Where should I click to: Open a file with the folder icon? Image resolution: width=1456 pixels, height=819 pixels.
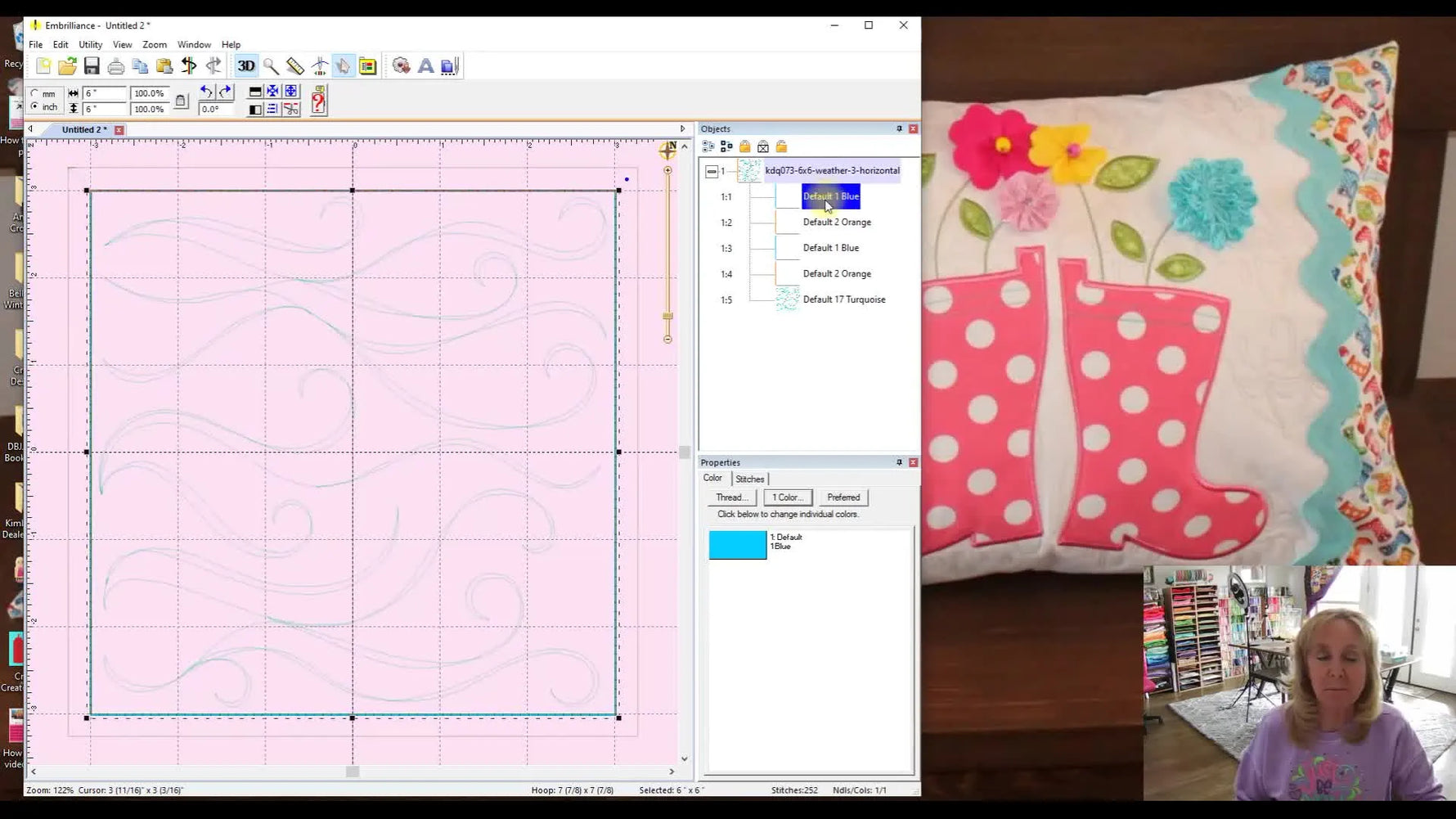[67, 66]
